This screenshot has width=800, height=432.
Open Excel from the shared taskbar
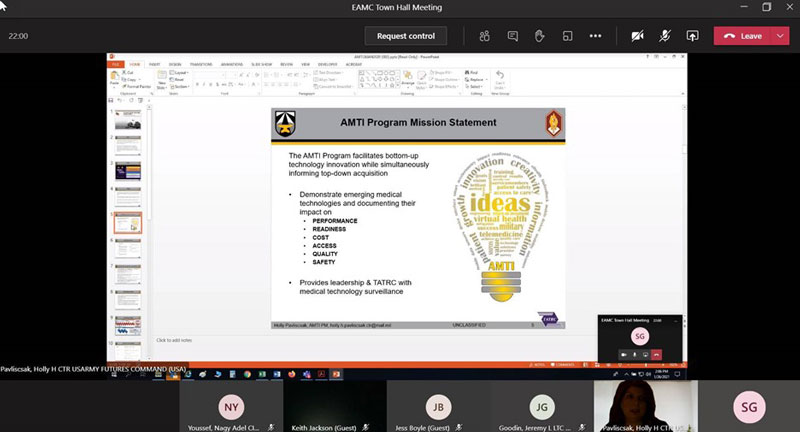pos(262,374)
